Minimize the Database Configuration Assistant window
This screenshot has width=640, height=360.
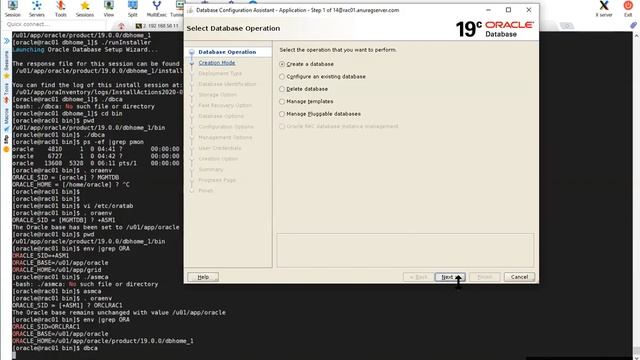coord(489,10)
